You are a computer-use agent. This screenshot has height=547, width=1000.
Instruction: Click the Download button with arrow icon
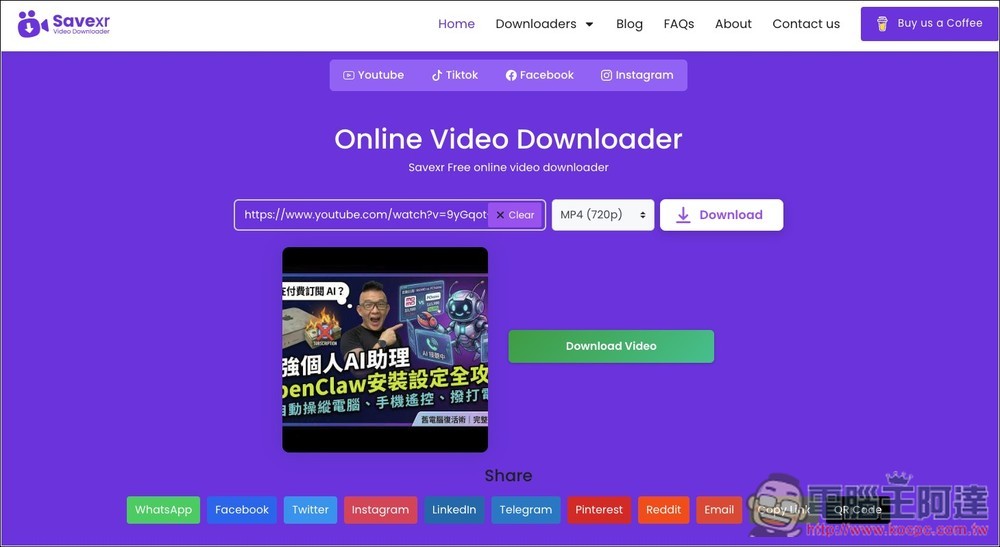[x=721, y=215]
